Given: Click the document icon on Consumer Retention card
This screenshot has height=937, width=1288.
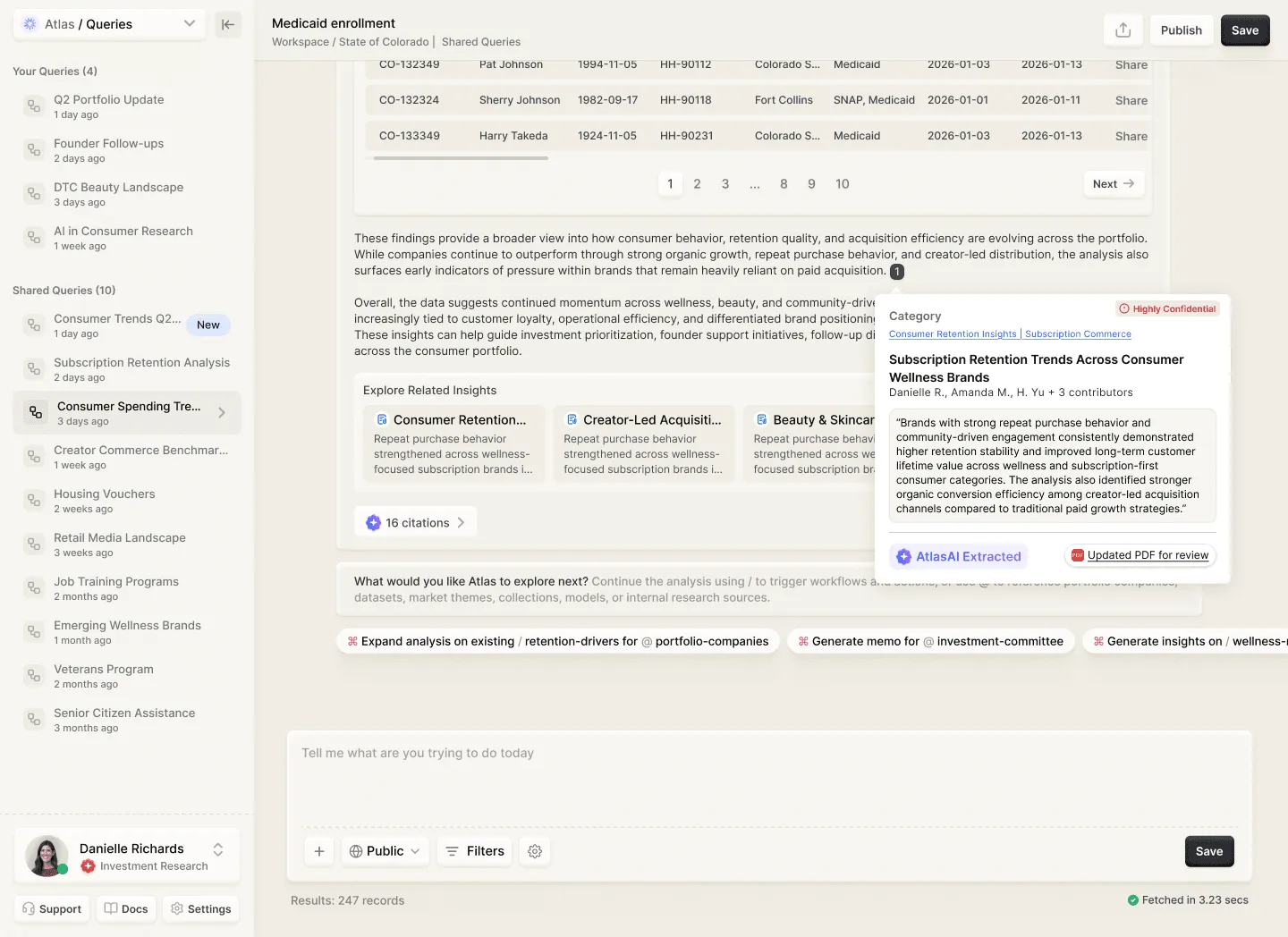Looking at the screenshot, I should click(382, 419).
